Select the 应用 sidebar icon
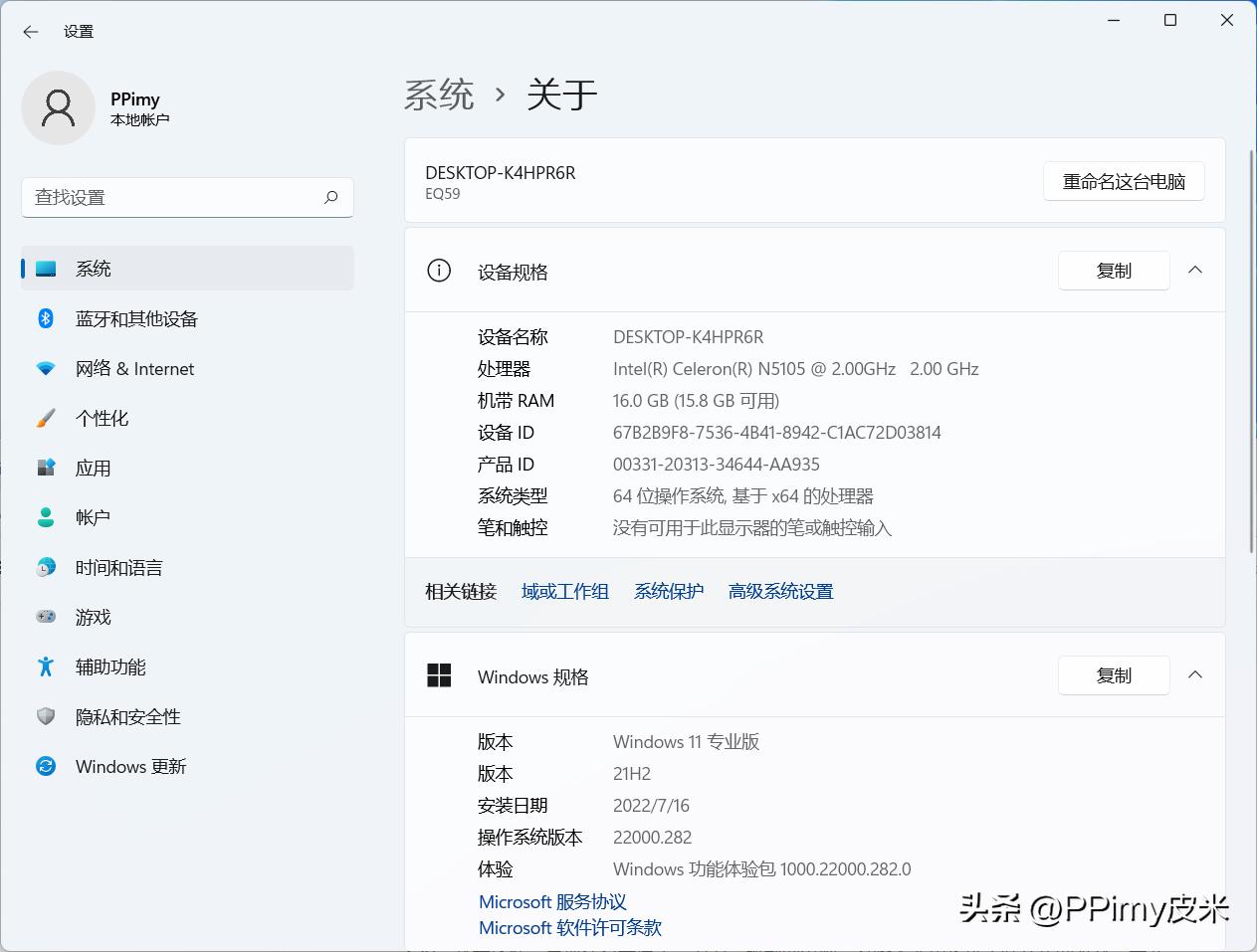 tap(46, 468)
